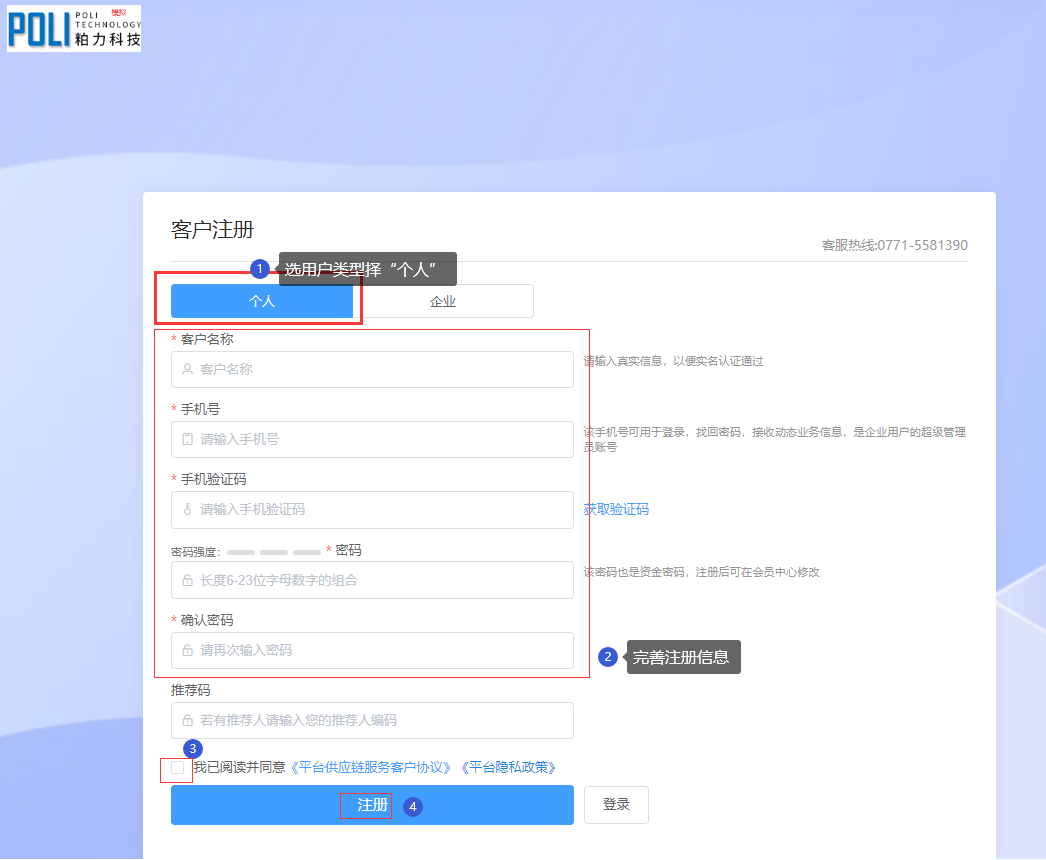Click the POLI 粕力科技 logo

pos(74,29)
